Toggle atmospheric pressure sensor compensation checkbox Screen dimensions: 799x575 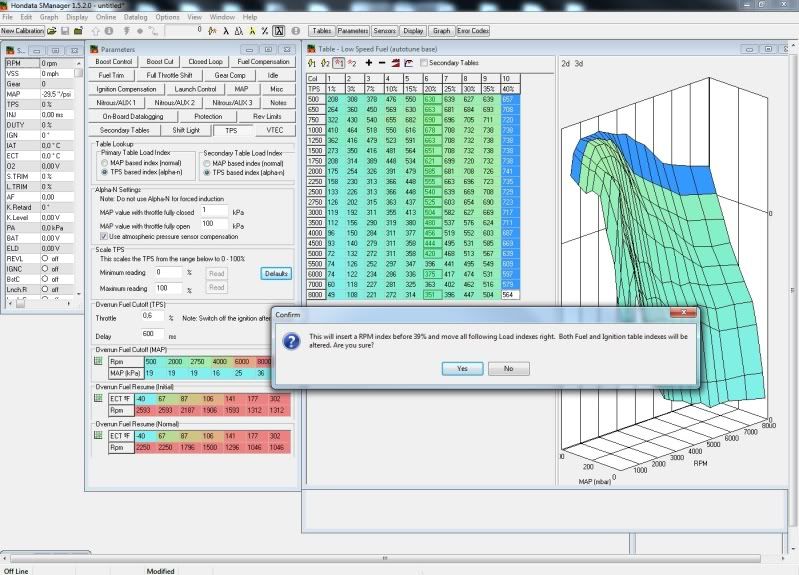pyautogui.click(x=101, y=236)
